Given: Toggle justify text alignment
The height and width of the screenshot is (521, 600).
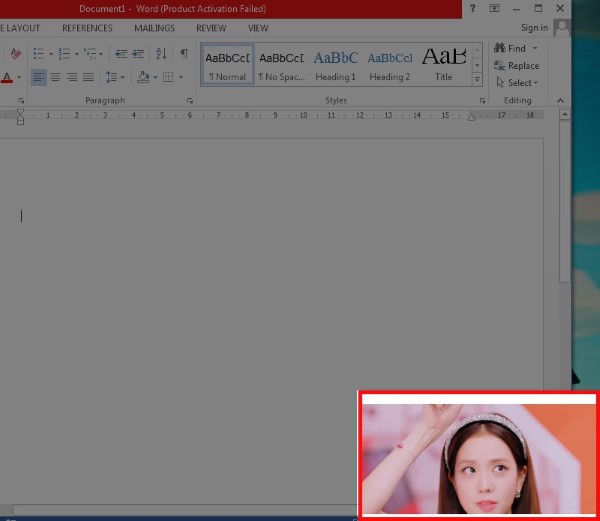Looking at the screenshot, I should pyautogui.click(x=88, y=77).
